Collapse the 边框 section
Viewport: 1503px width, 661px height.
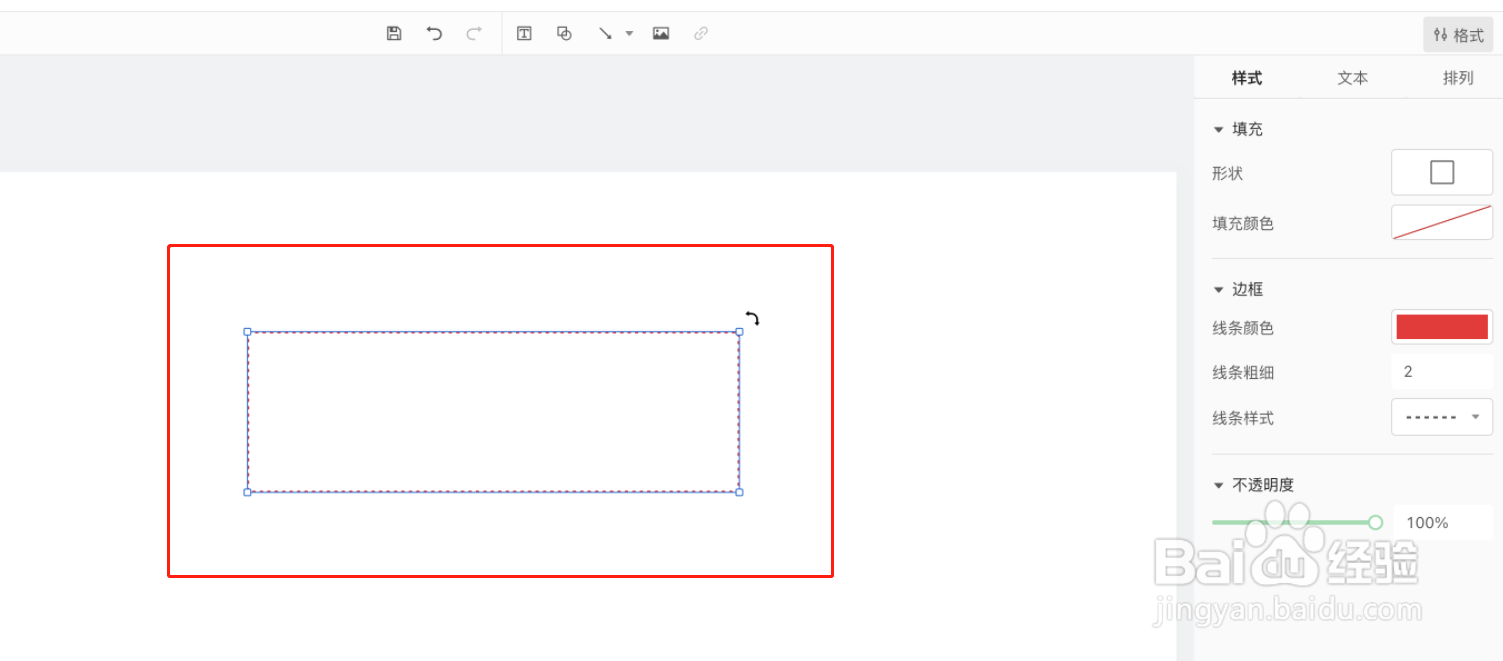point(1218,290)
